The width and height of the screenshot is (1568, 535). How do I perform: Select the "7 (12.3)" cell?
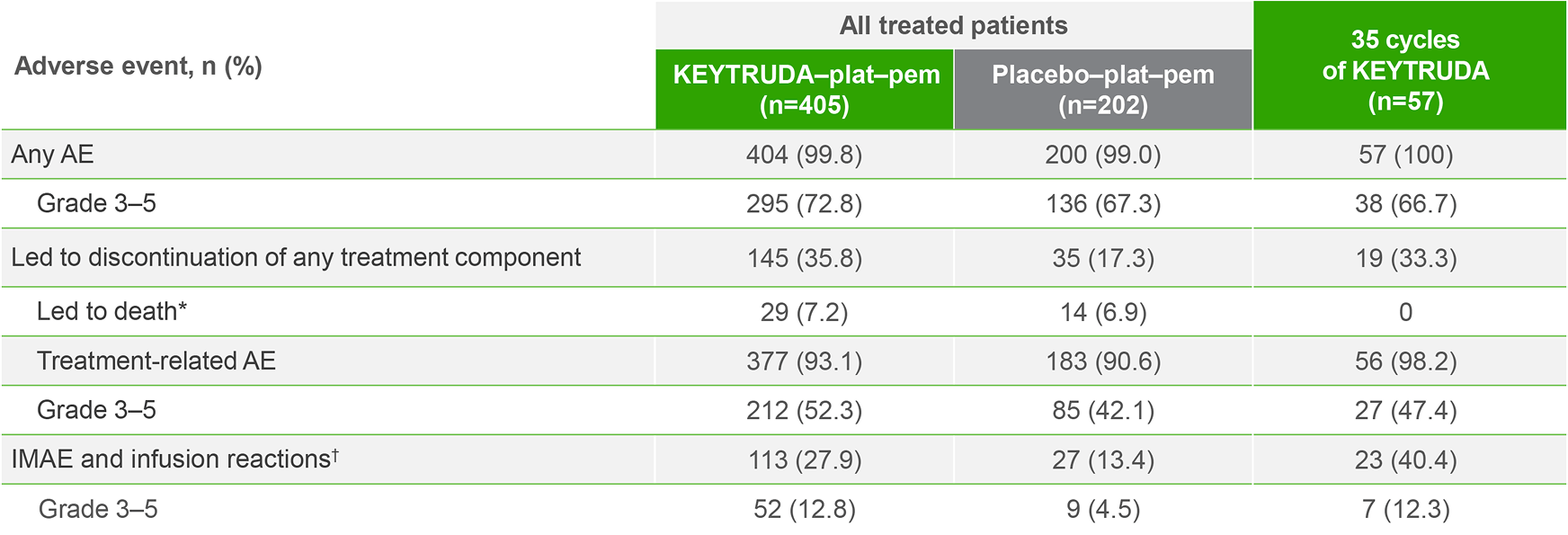pyautogui.click(x=1405, y=510)
